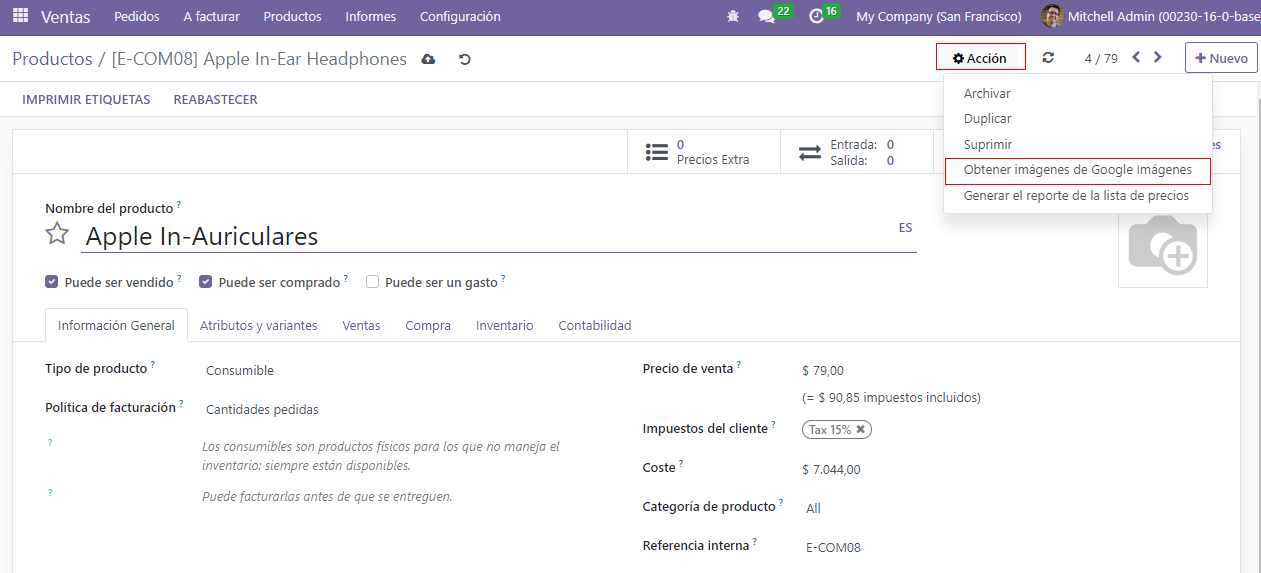Click REABASTECER button

216,100
